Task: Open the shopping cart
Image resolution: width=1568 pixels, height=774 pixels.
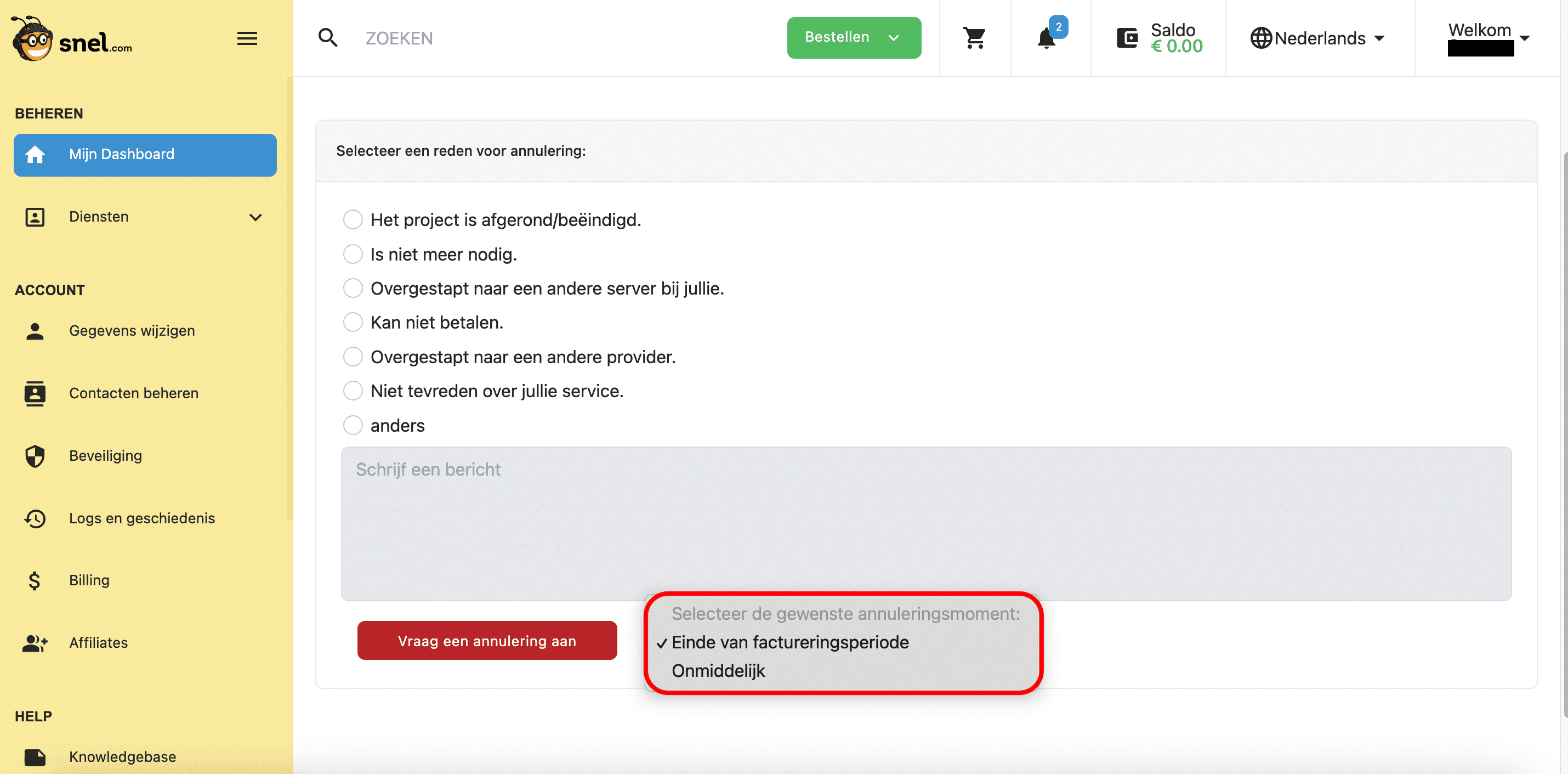Action: click(x=975, y=38)
